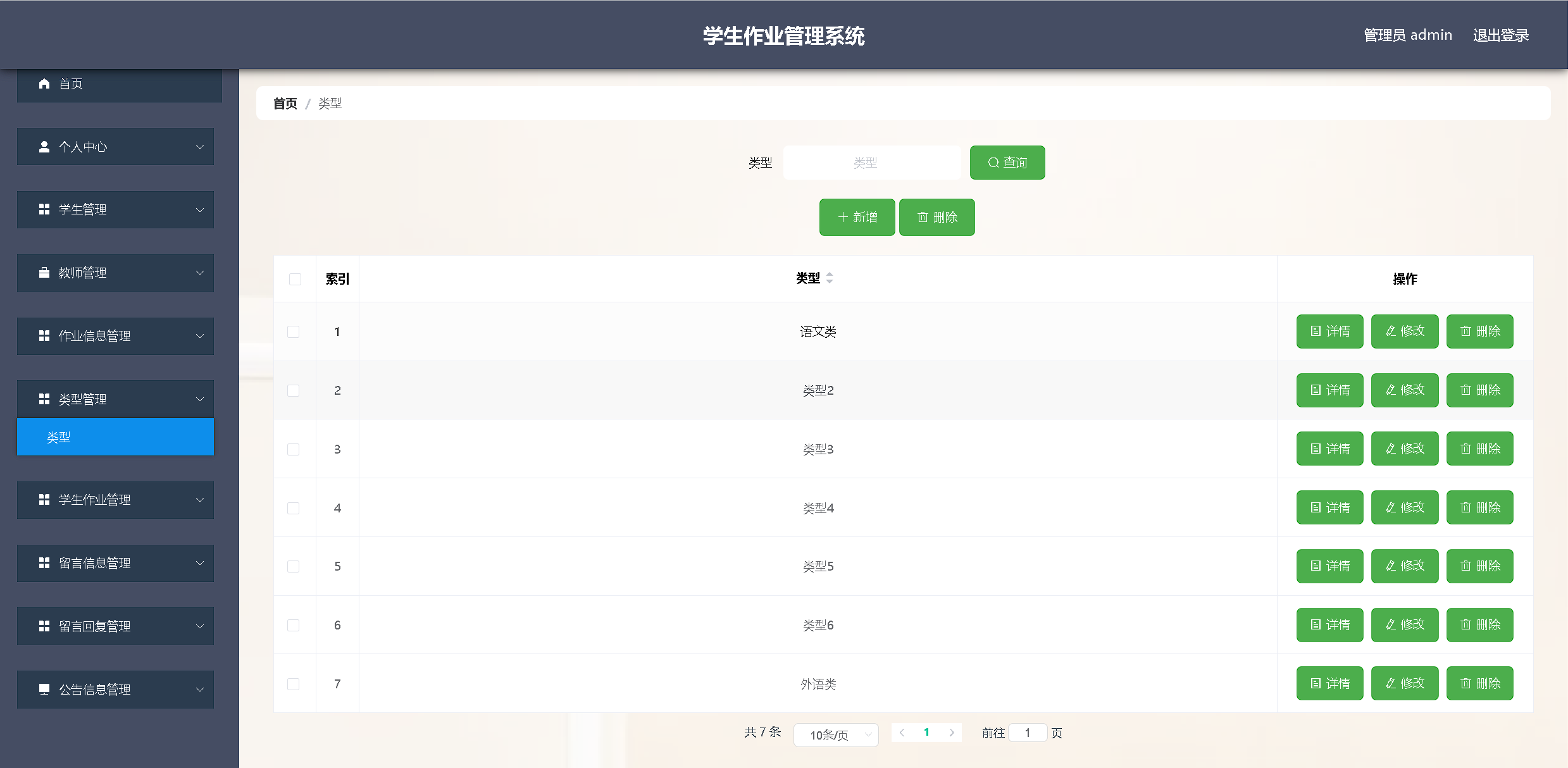Tick the checkbox for row 语文类

click(x=294, y=331)
